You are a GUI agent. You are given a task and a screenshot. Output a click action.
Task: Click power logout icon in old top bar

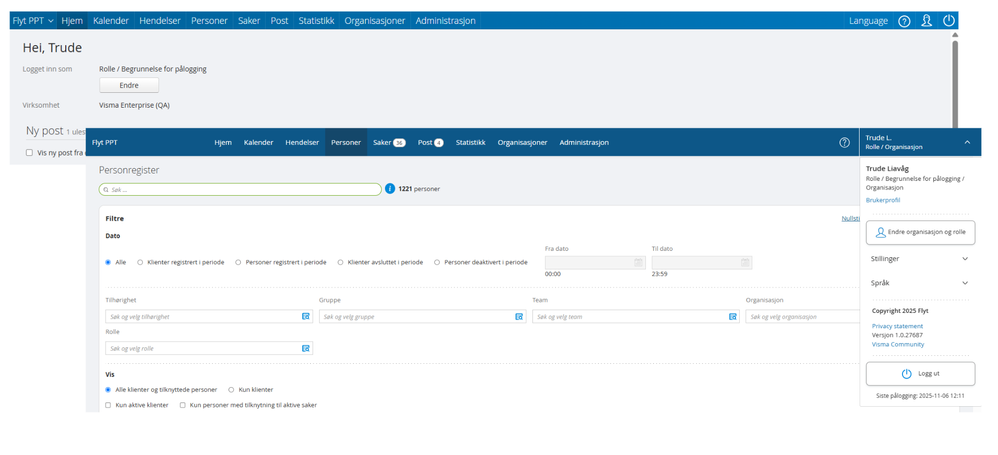949,20
